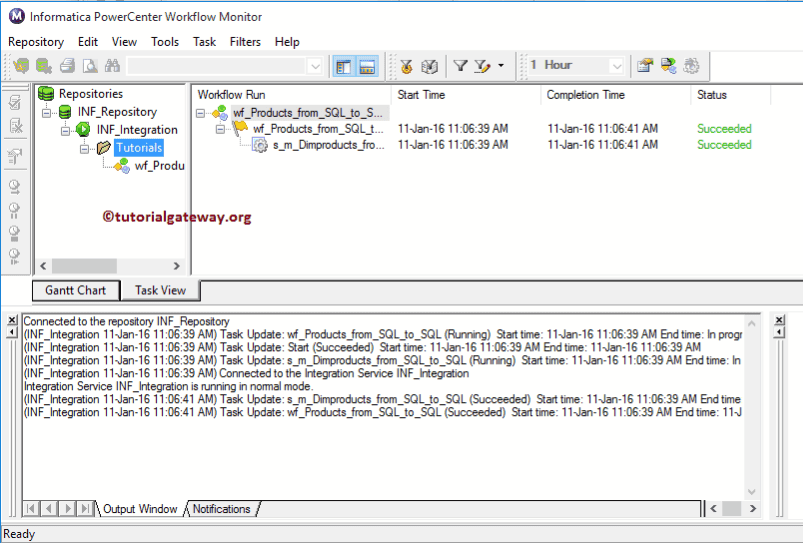Screen dimensions: 803x543
Task: Select the wf_Produ workflow in navigator
Action: 159,166
